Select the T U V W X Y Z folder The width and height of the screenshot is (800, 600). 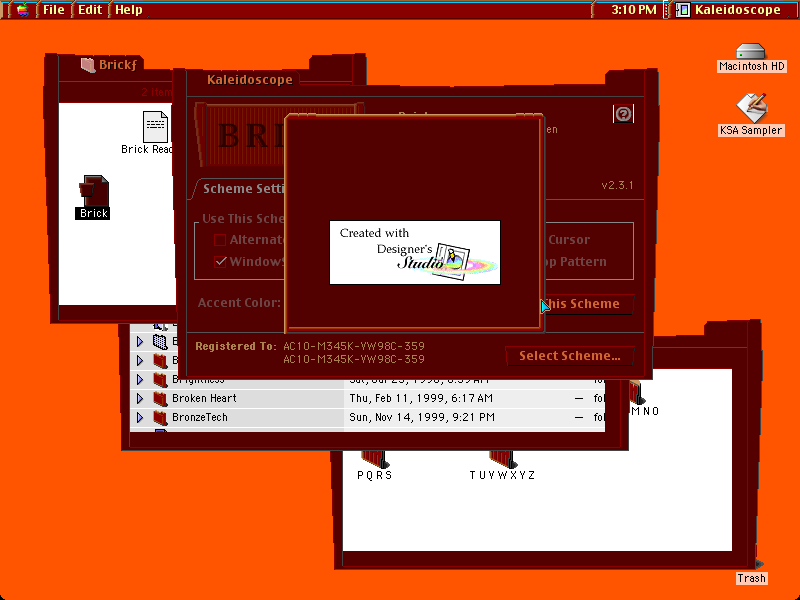pyautogui.click(x=502, y=459)
